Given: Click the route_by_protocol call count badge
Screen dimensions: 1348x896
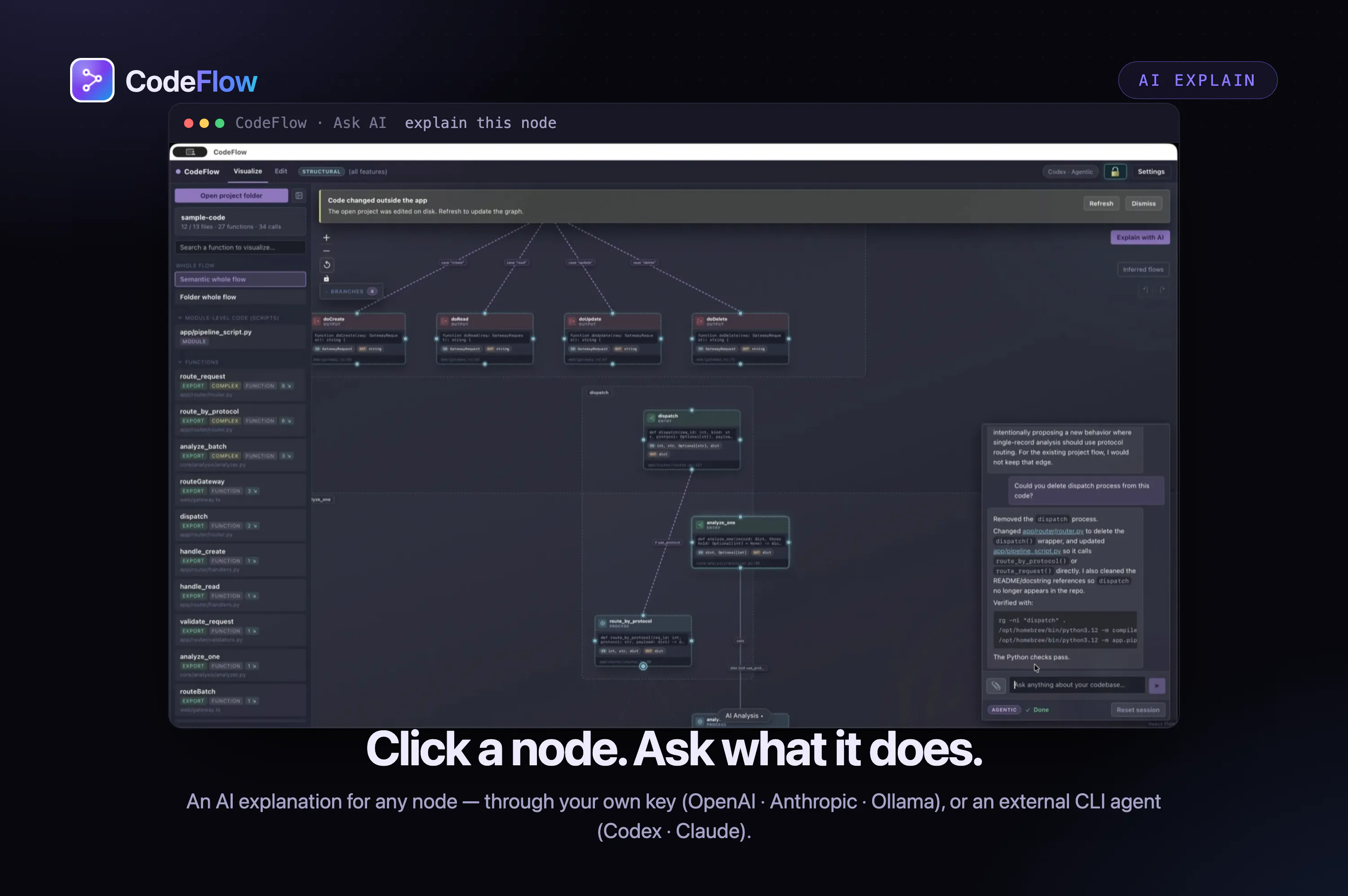Looking at the screenshot, I should (x=286, y=420).
